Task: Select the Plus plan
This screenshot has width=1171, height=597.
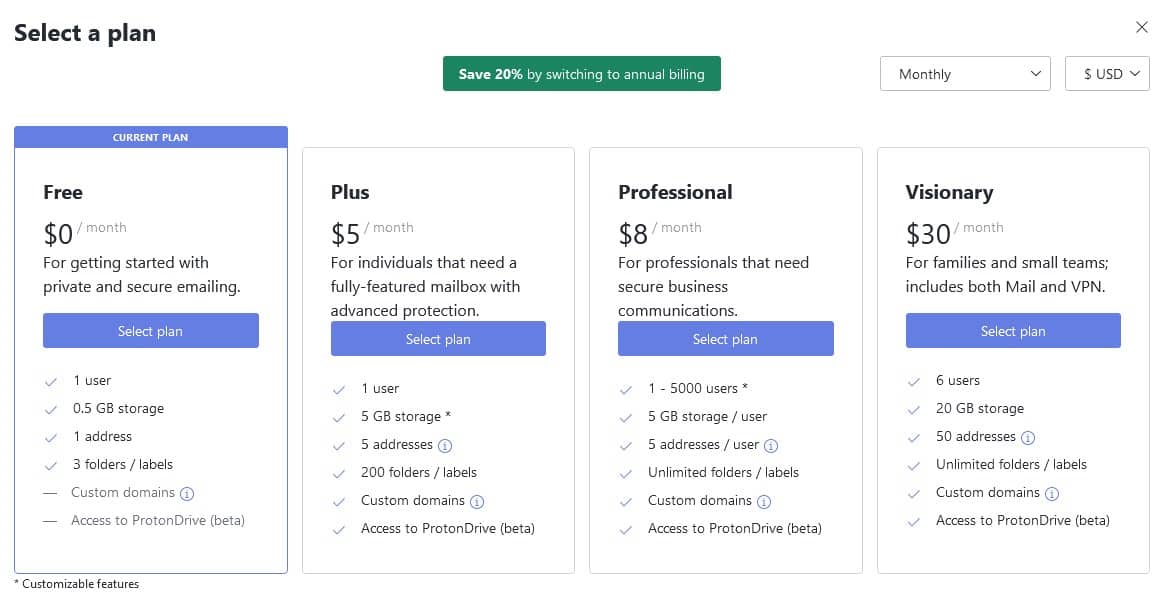Action: [x=438, y=338]
